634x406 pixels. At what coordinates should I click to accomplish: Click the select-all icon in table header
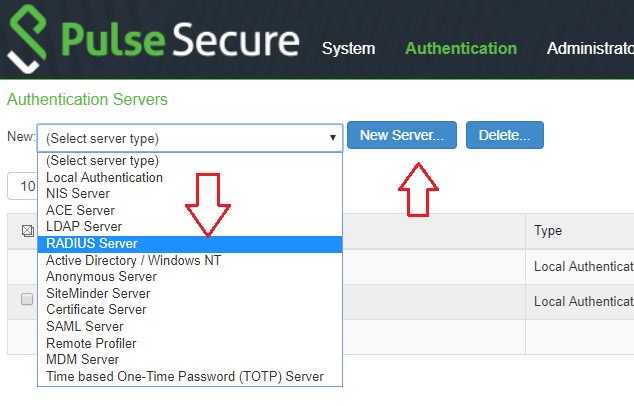tap(27, 231)
